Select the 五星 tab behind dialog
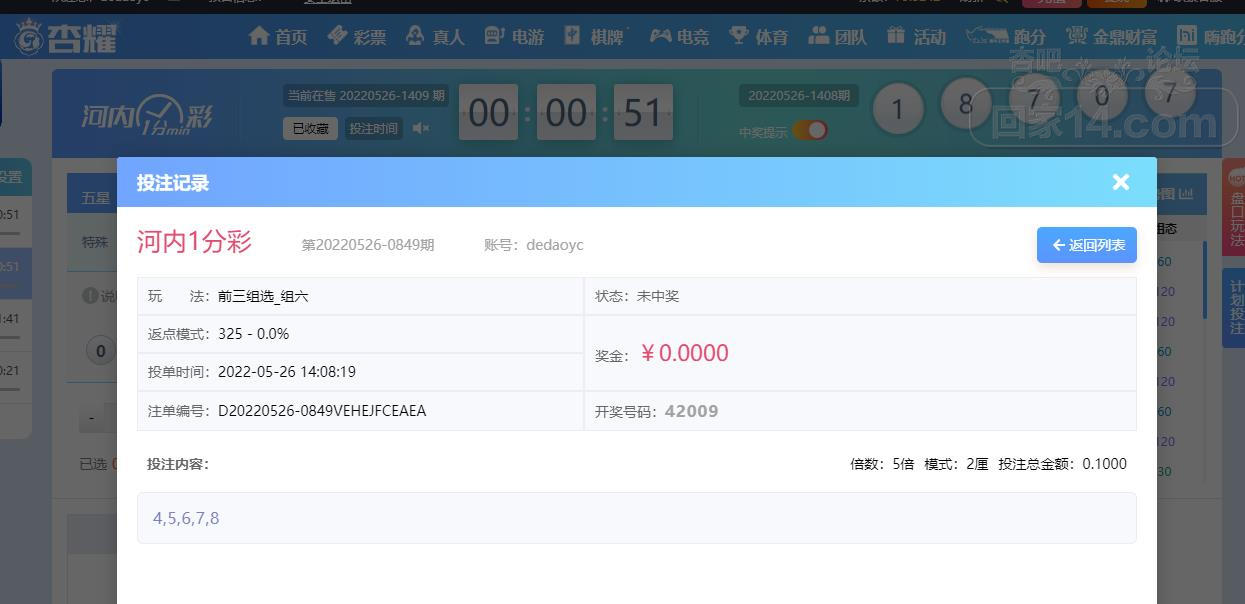The height and width of the screenshot is (604, 1245). click(96, 197)
